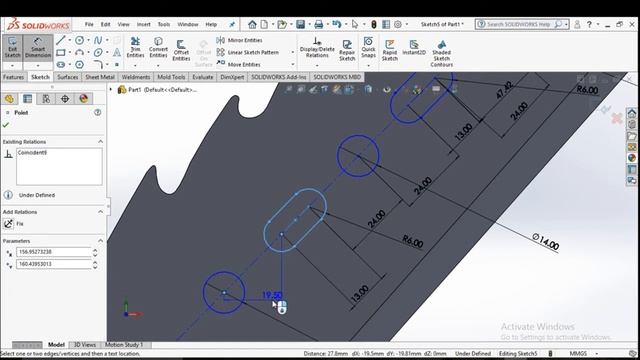Open dropdown arrow under Exit Sketch
This screenshot has height=360, width=640.
coord(13,65)
